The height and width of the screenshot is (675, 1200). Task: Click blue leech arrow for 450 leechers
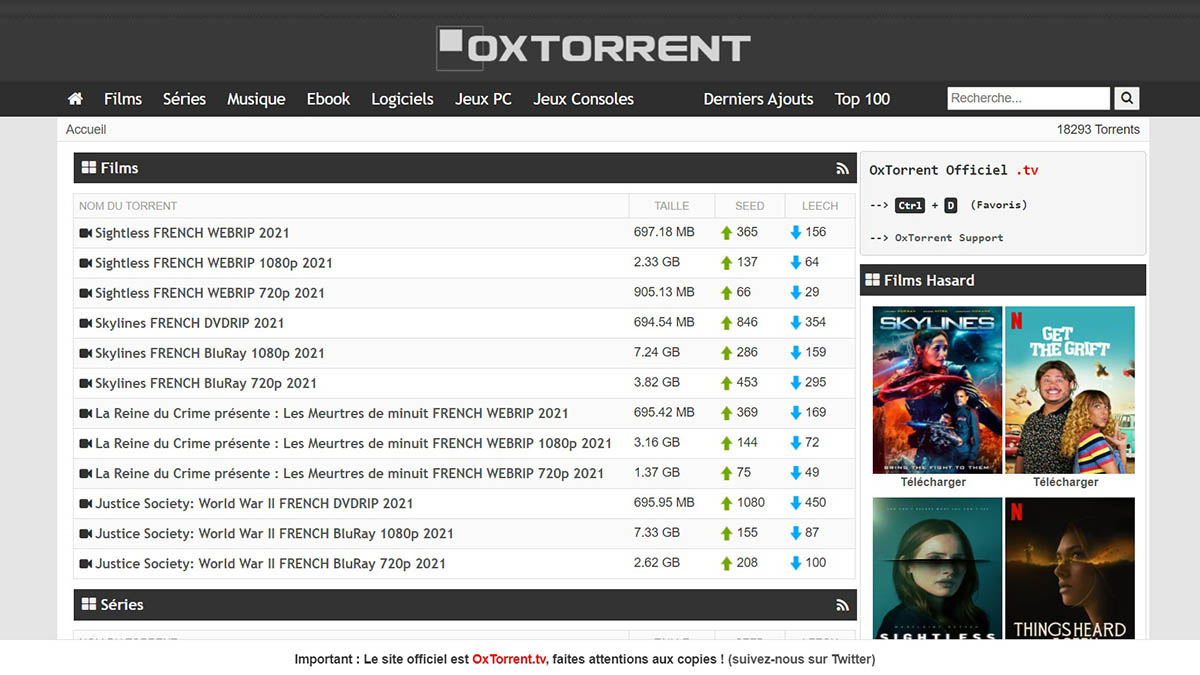click(x=796, y=503)
